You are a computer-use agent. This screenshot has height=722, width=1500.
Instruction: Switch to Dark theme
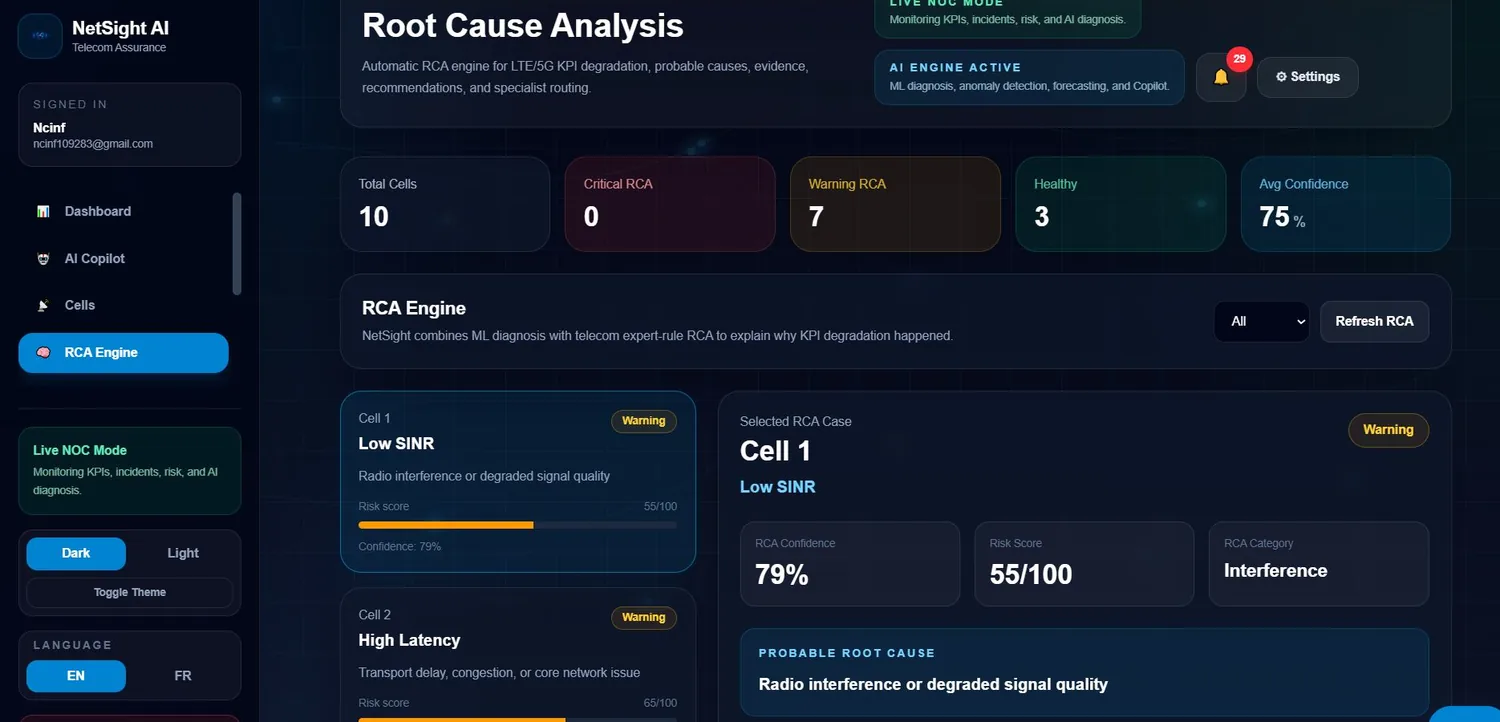tap(76, 553)
